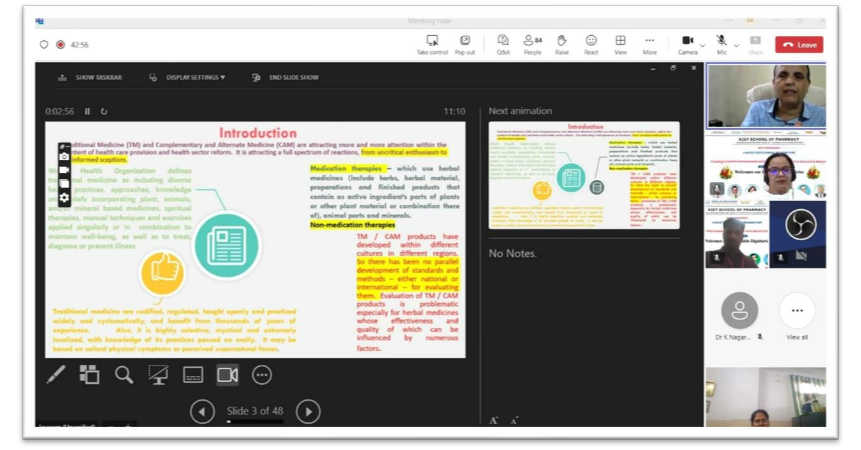Raise your hand in the meeting
Viewport: 861px width, 450px height.
click(562, 44)
